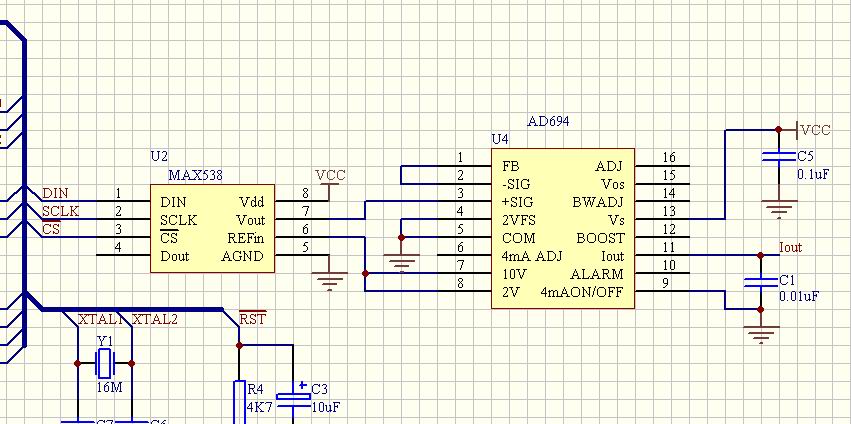
Task: Click the BOOST pin name on AD694
Action: (x=600, y=238)
